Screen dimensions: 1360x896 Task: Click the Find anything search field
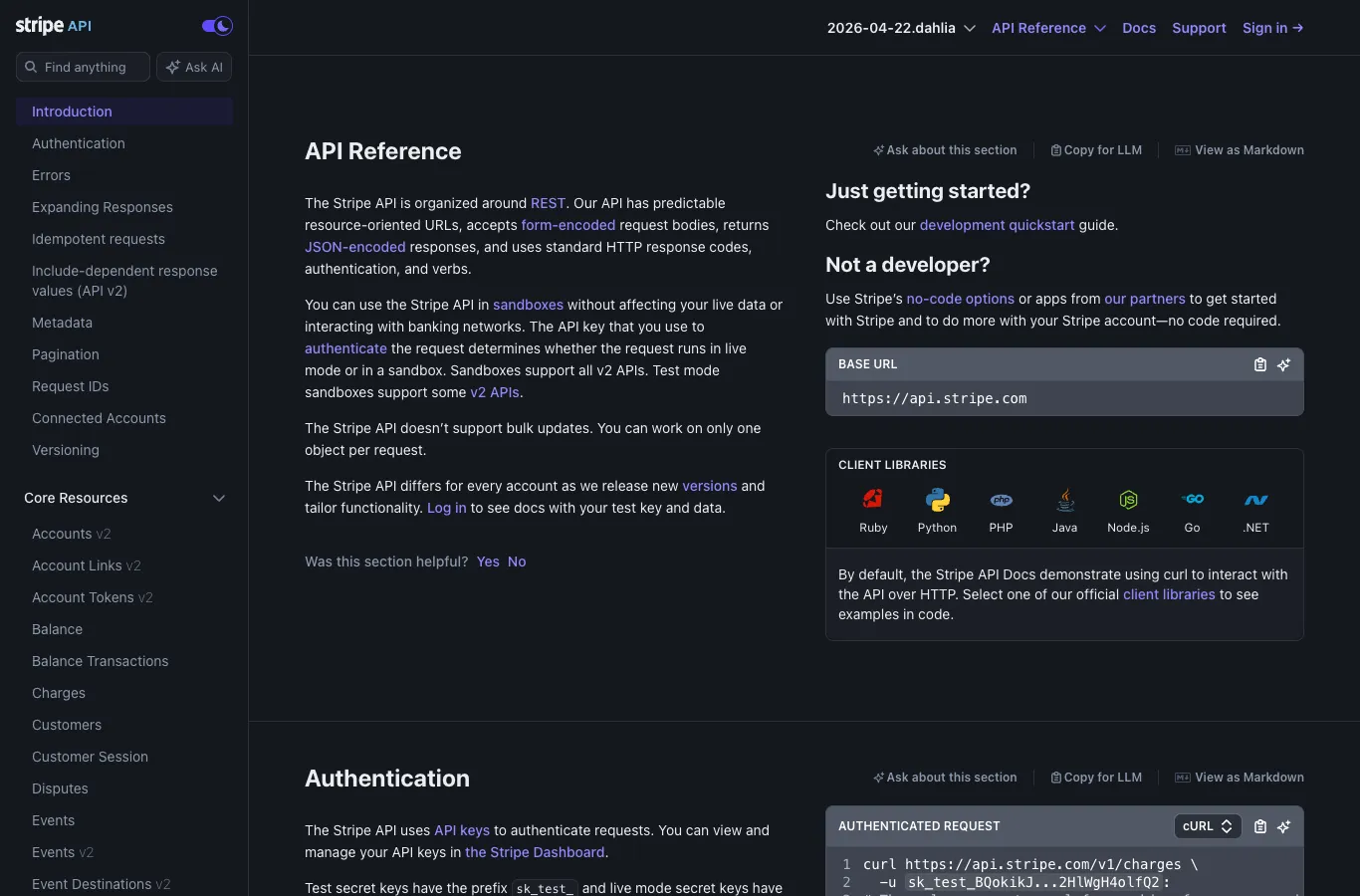(x=84, y=67)
